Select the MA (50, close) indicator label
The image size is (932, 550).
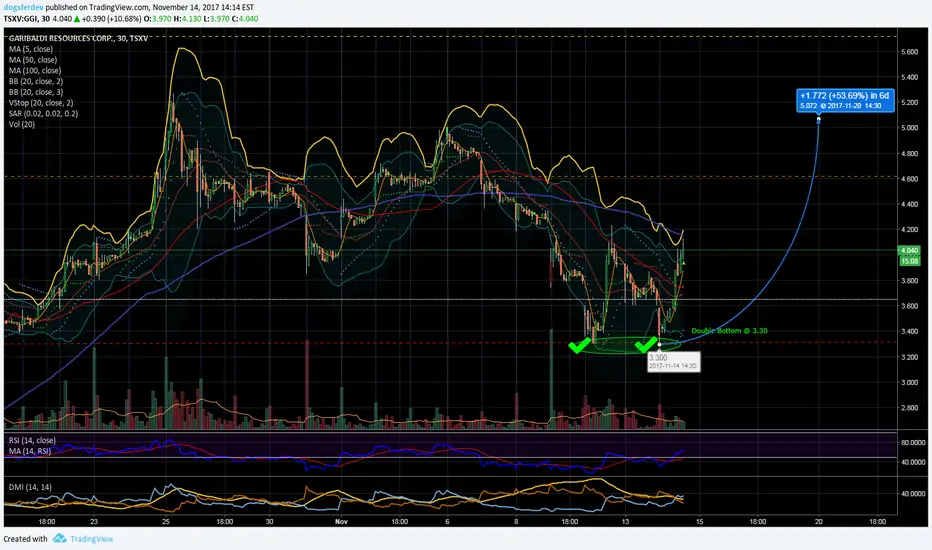click(x=33, y=60)
